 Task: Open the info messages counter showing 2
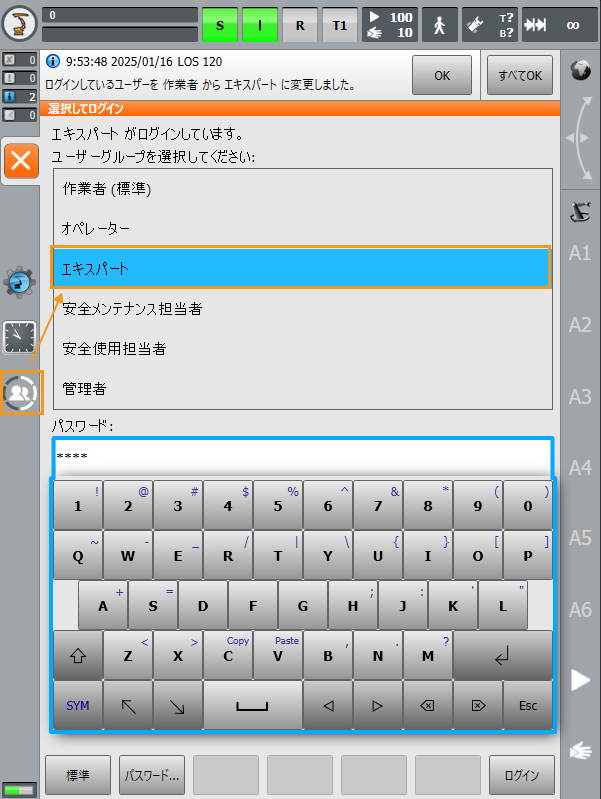coord(20,96)
